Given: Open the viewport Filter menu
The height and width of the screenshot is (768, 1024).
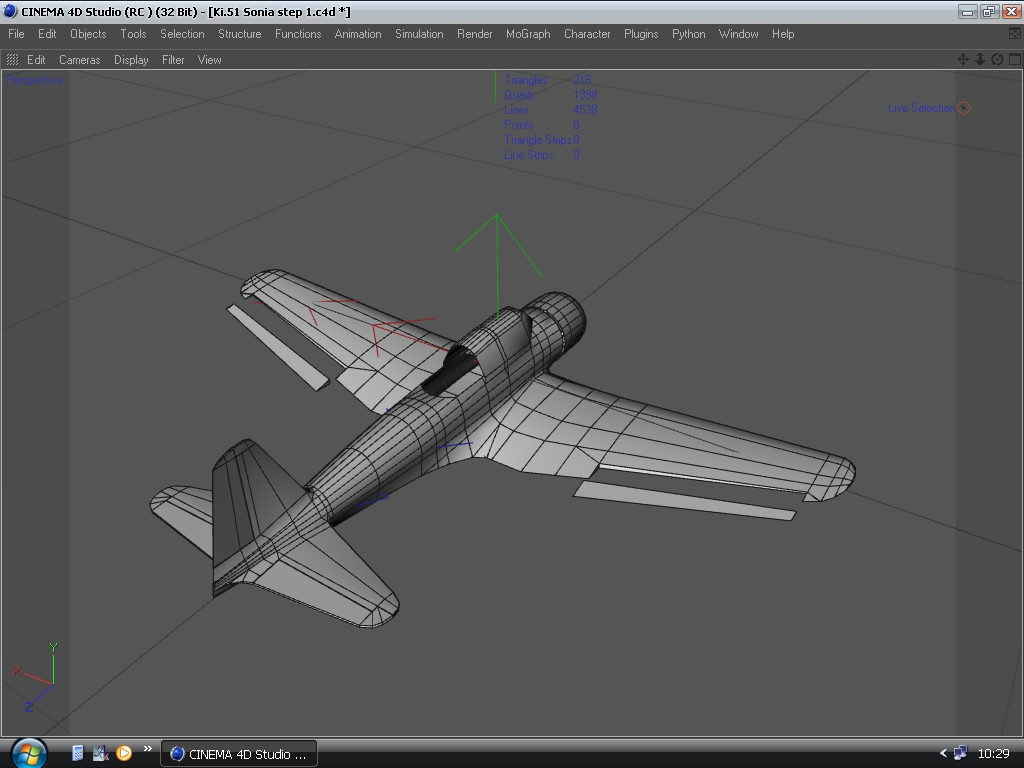Looking at the screenshot, I should pos(173,59).
